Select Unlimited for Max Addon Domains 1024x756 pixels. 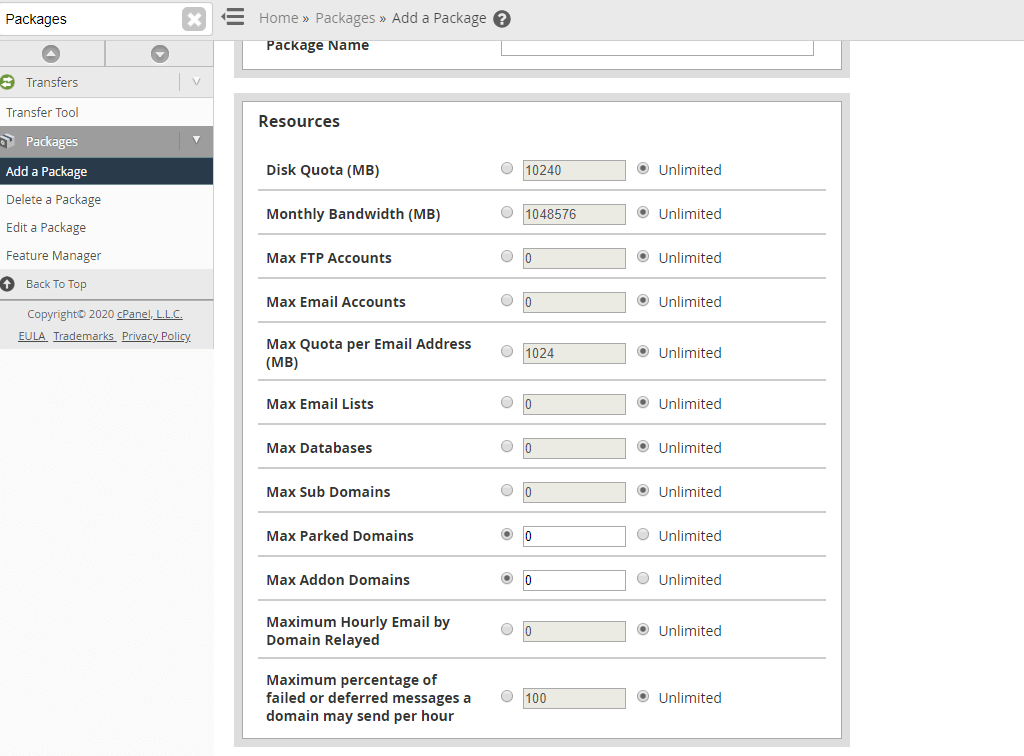coord(643,578)
